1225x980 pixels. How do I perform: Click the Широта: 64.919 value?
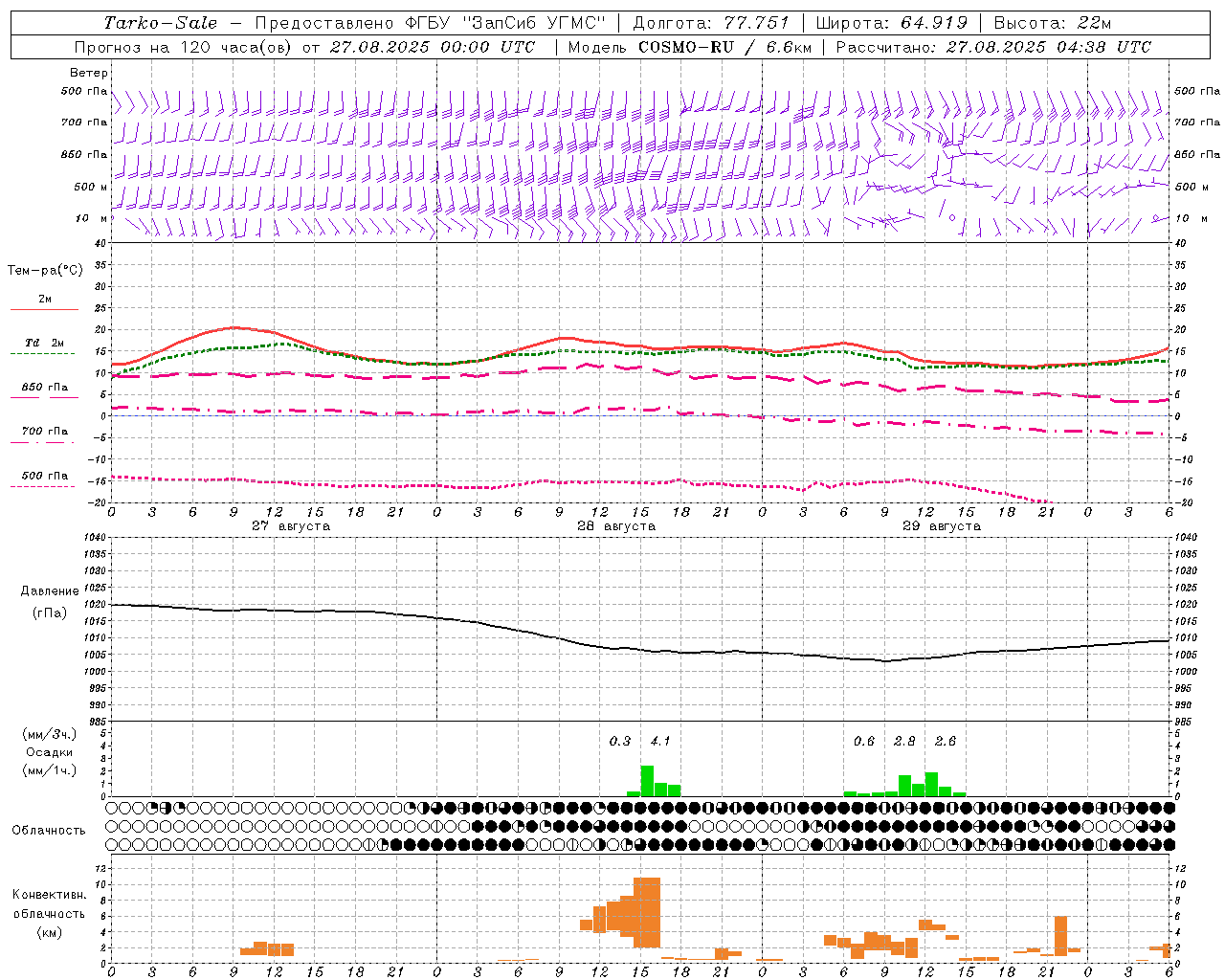(x=892, y=23)
